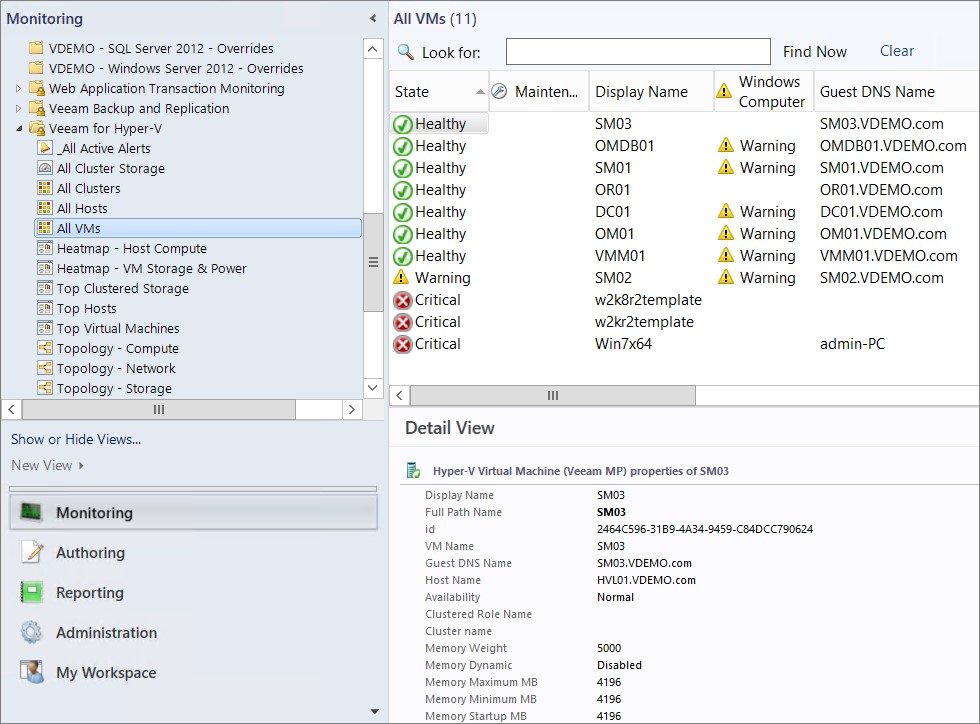
Task: Click the Administration gear icon
Action: 31,633
